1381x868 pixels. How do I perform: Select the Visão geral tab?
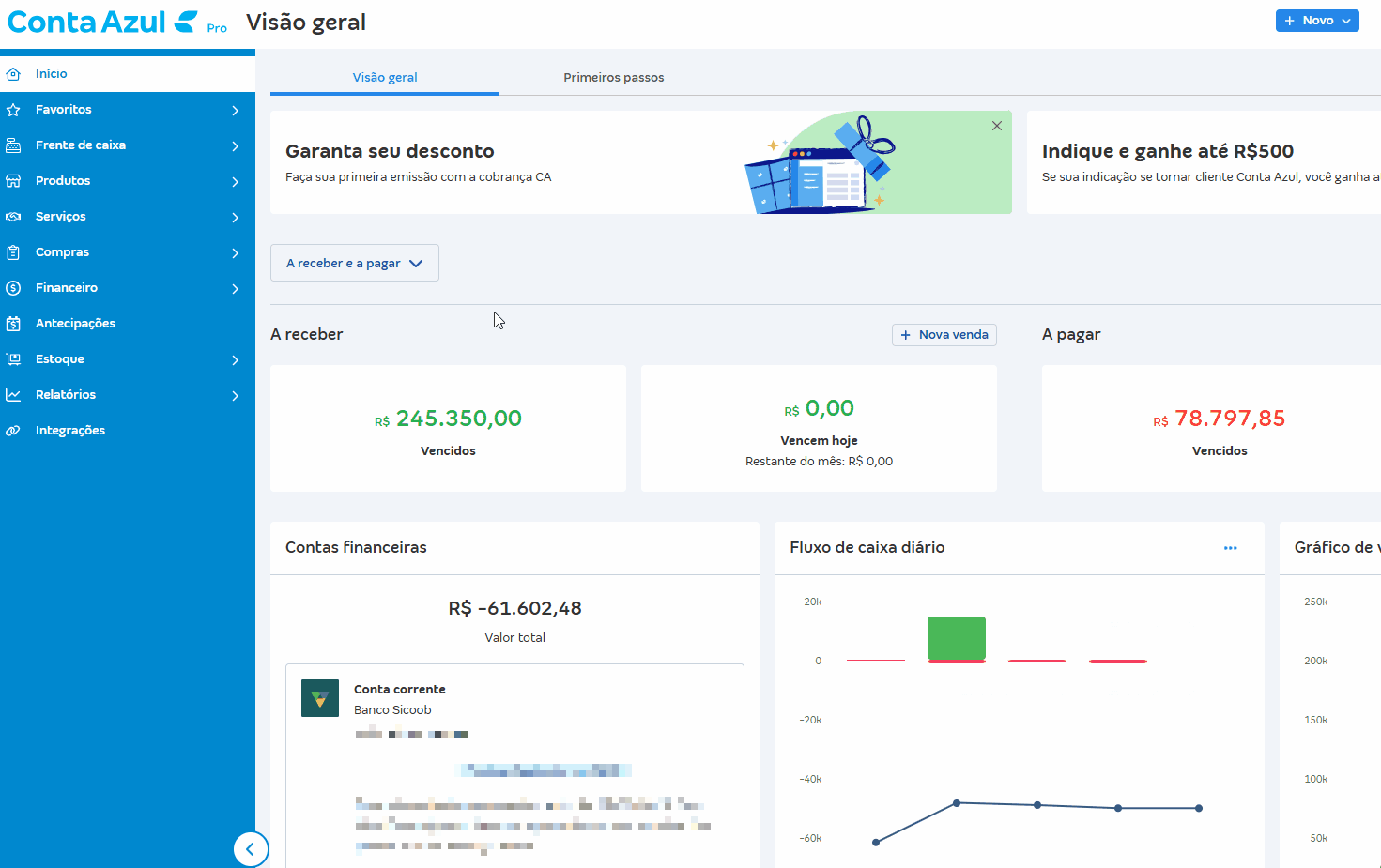384,77
